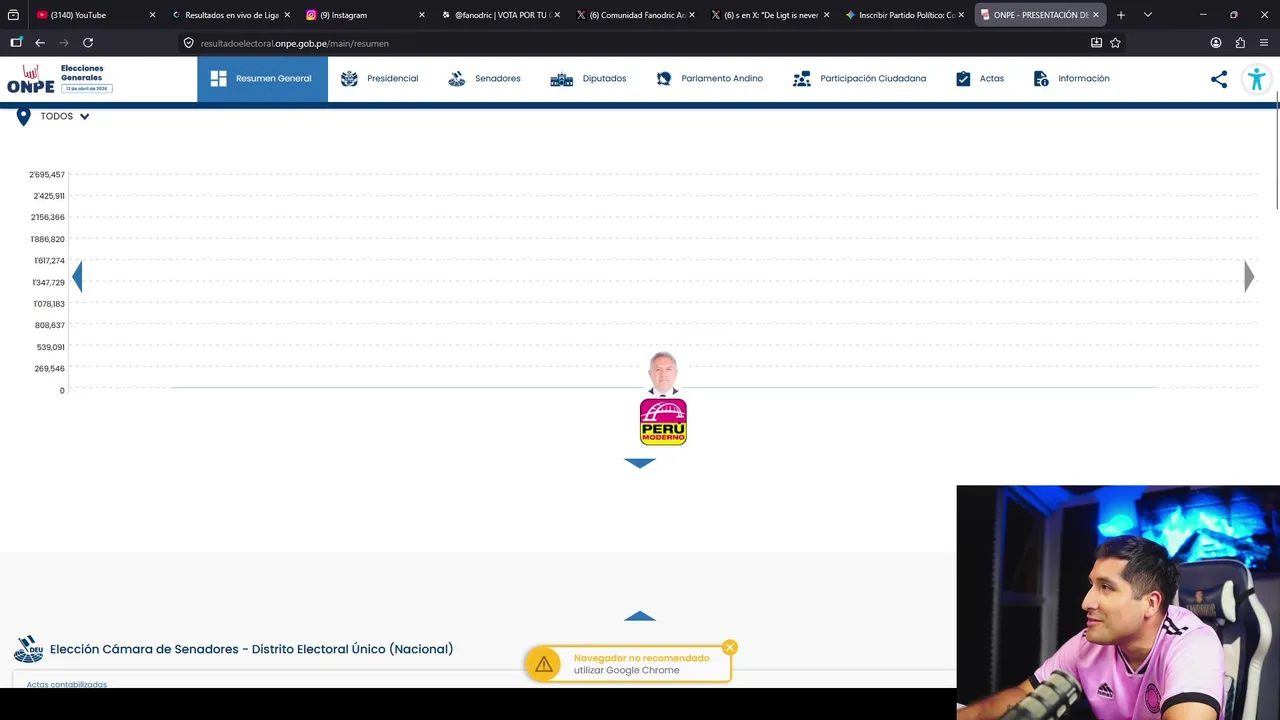Close the Instagram browser tab
This screenshot has height=720, width=1280.
pos(422,15)
